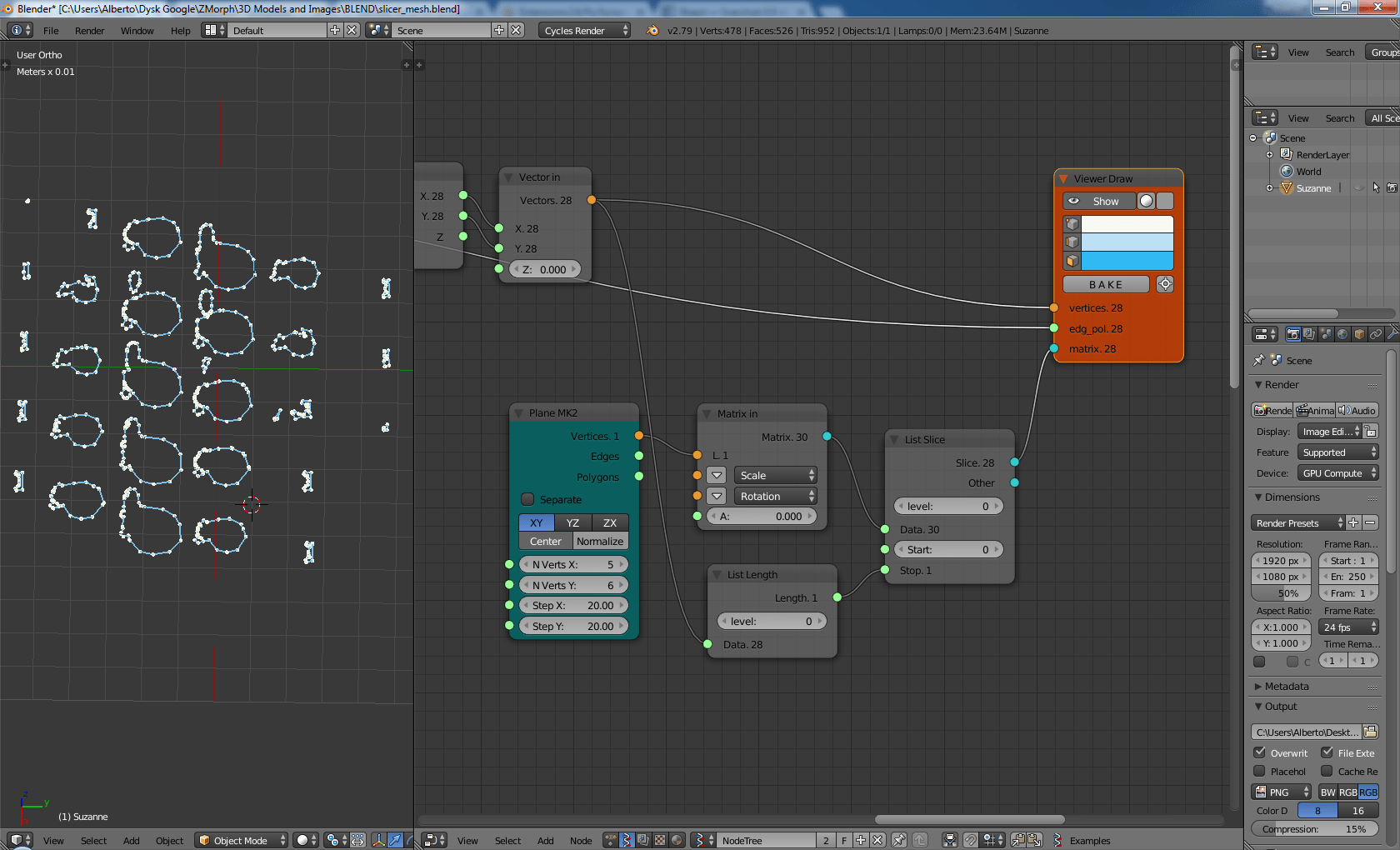Viewport: 1400px width, 850px height.
Task: Open the Node menu in node editor
Action: 581,840
